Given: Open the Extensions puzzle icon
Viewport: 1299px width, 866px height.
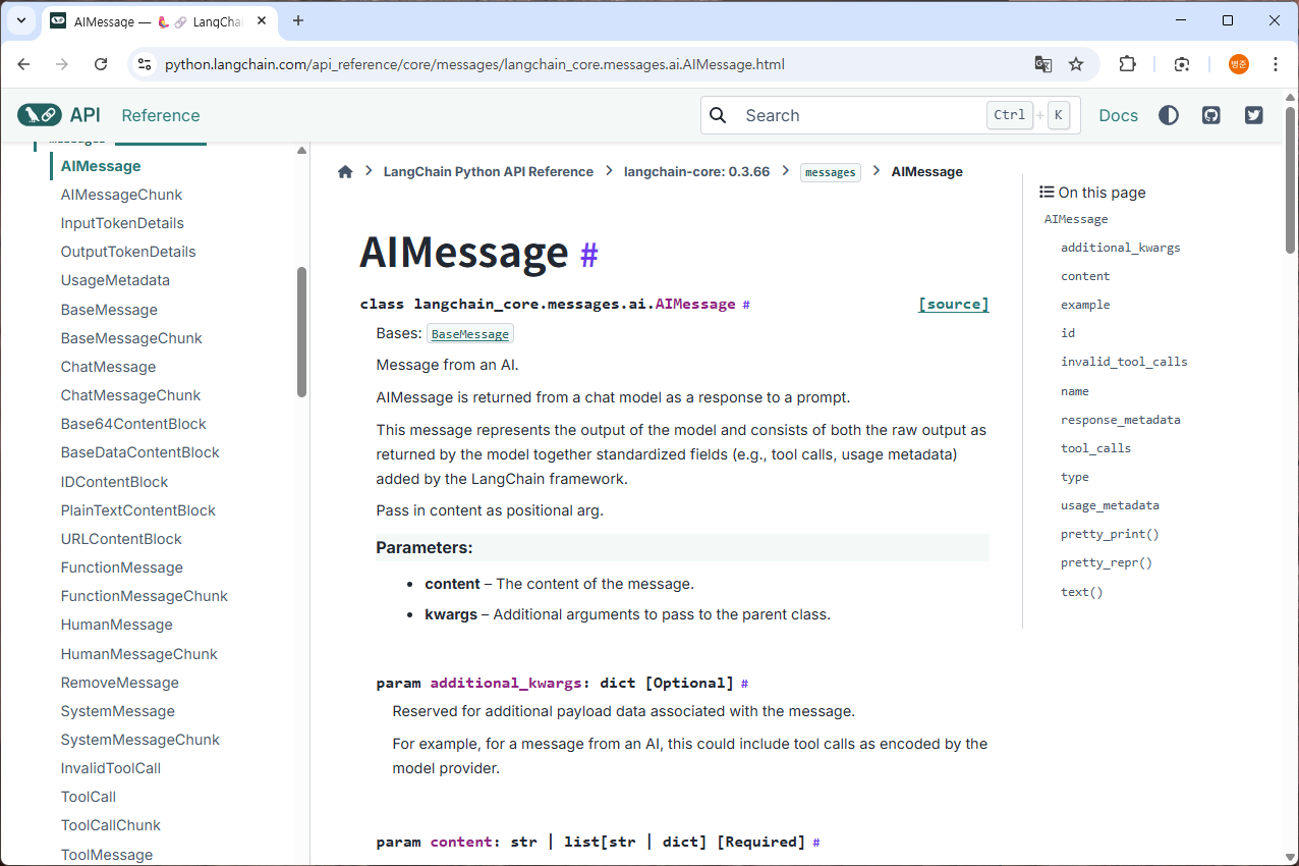Looking at the screenshot, I should tap(1127, 64).
